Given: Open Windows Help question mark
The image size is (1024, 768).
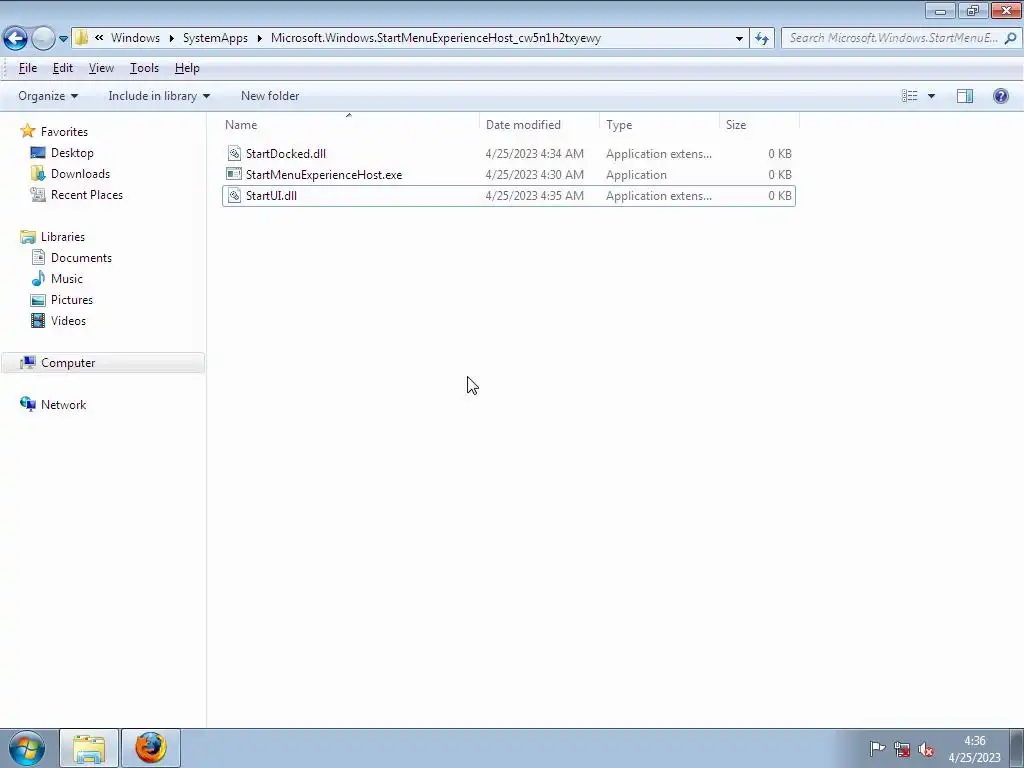Looking at the screenshot, I should coord(1000,96).
